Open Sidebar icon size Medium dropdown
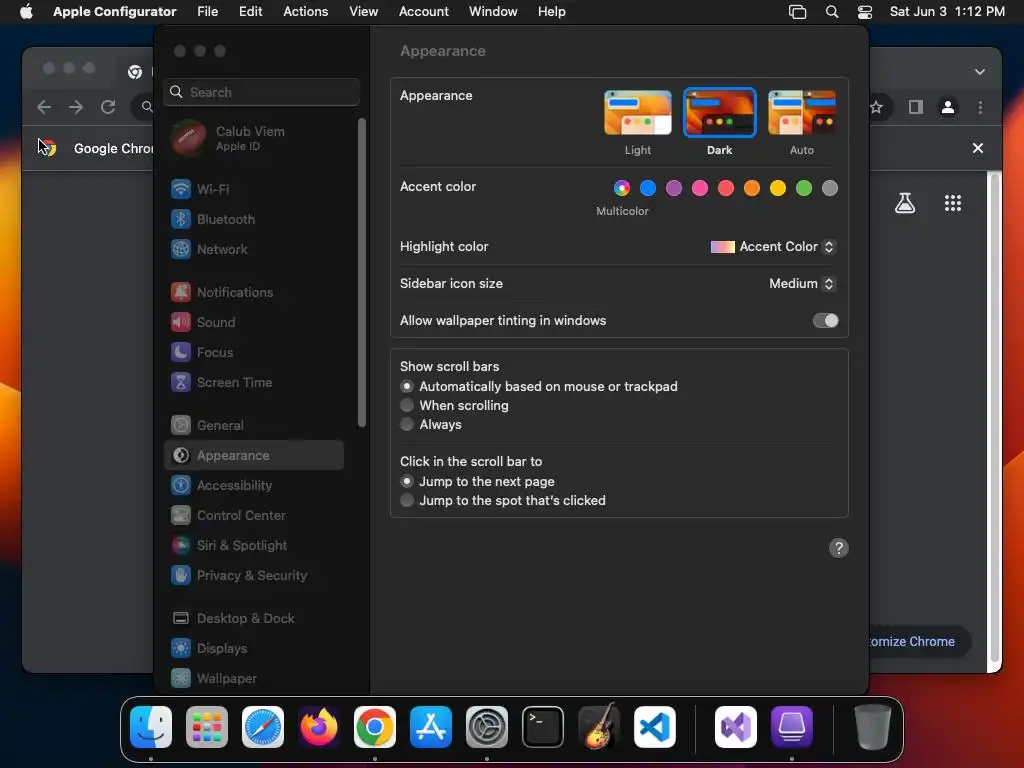 (x=803, y=283)
